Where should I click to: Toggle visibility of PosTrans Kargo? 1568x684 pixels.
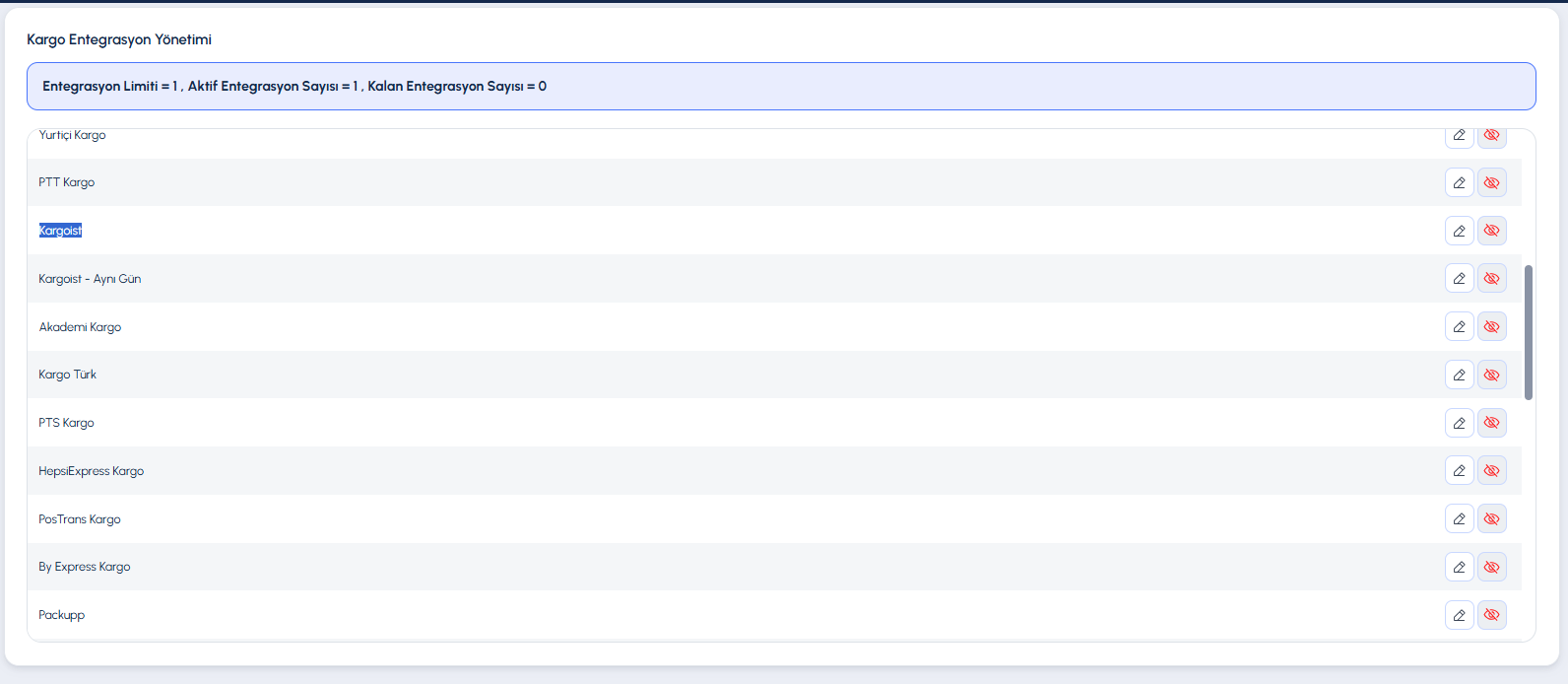coord(1492,518)
